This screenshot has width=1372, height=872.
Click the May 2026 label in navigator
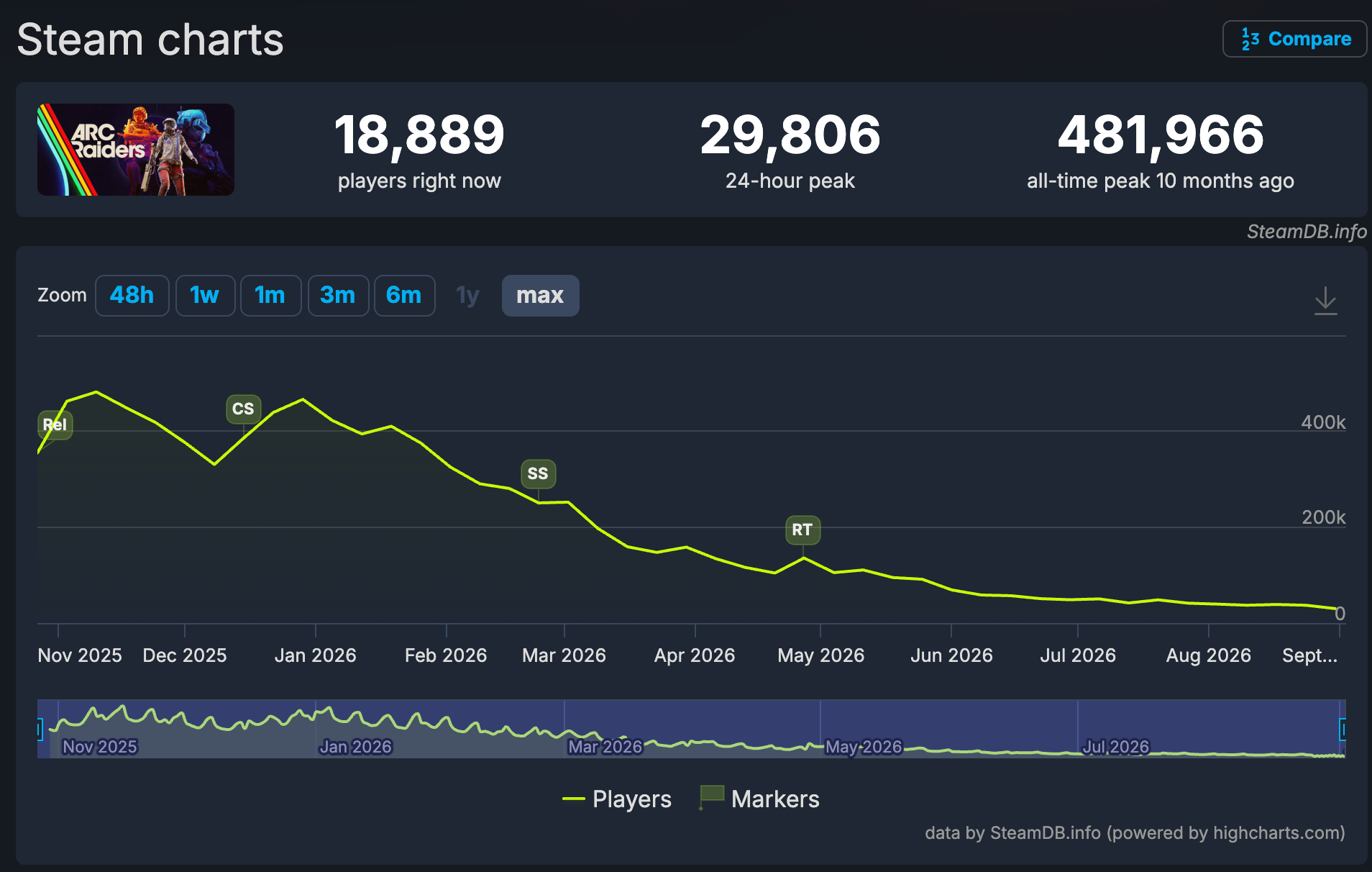point(864,747)
